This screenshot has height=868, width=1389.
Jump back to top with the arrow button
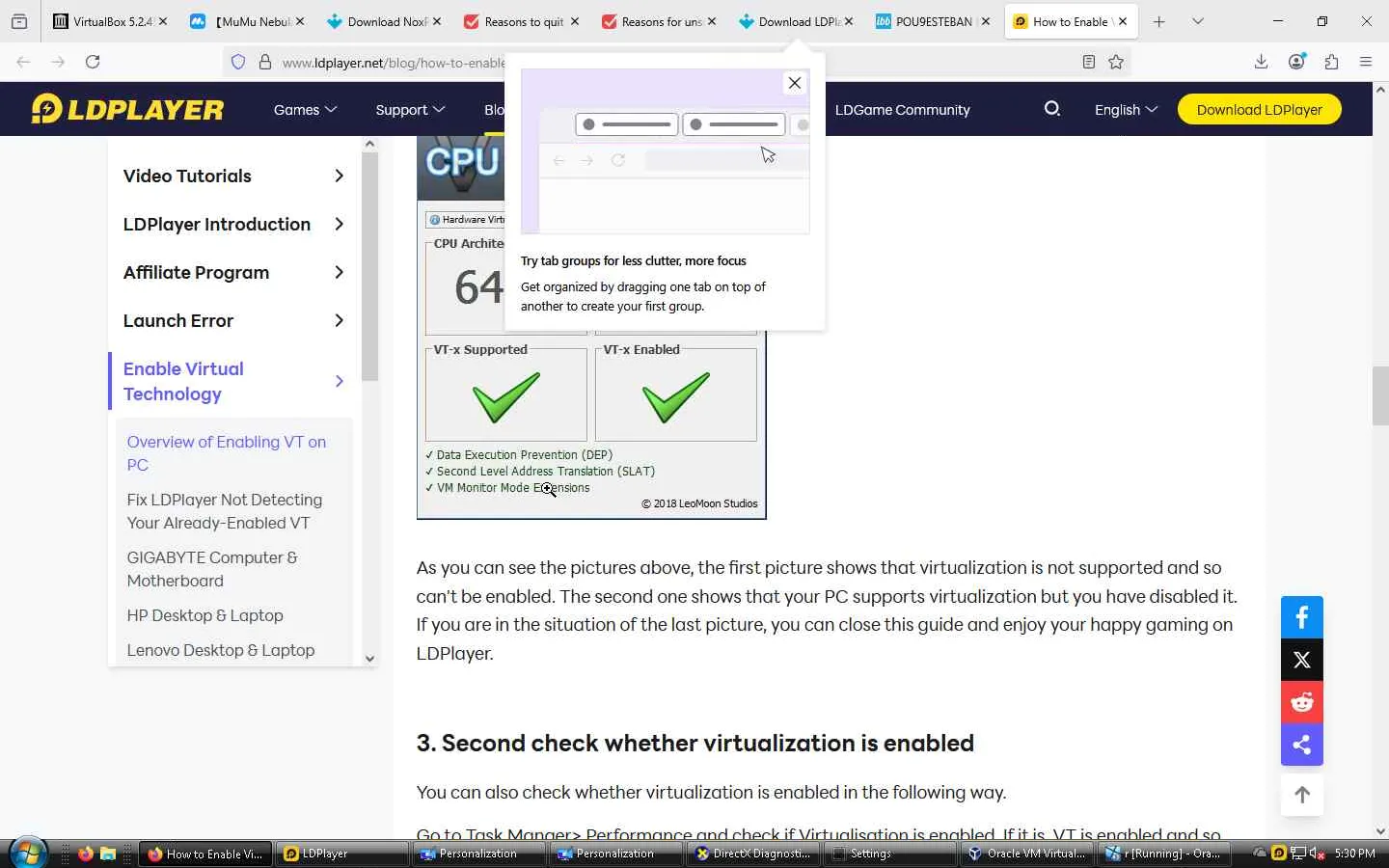pos(1302,795)
